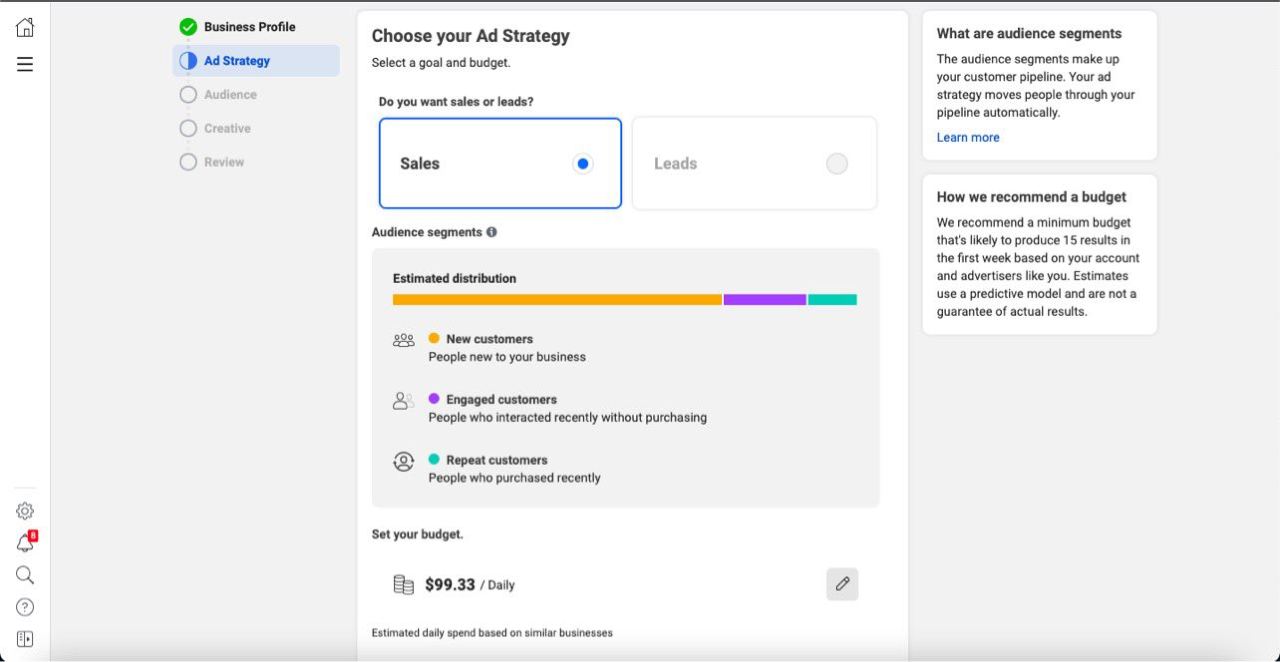
Task: Click the green Business Profile checkmark
Action: click(x=188, y=27)
